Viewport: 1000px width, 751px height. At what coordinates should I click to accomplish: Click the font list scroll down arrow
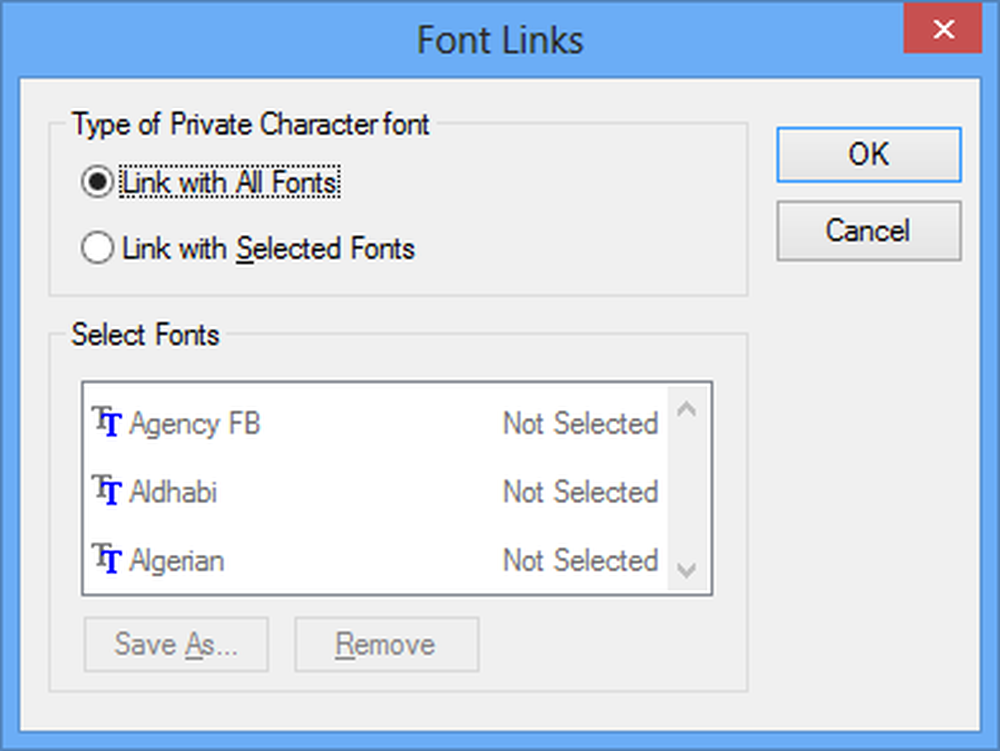[686, 569]
